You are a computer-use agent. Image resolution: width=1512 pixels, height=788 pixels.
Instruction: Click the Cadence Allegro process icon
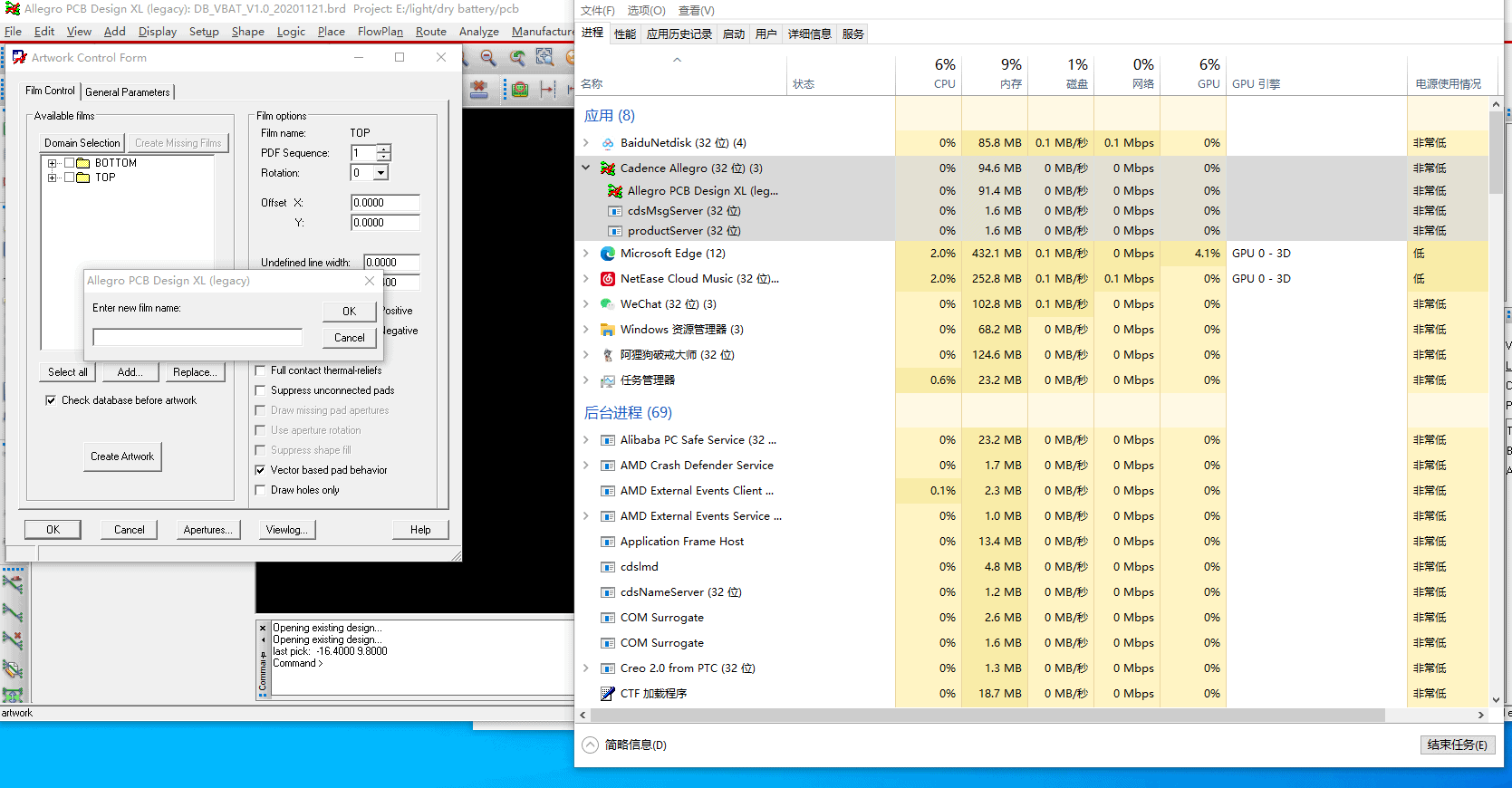pyautogui.click(x=608, y=168)
